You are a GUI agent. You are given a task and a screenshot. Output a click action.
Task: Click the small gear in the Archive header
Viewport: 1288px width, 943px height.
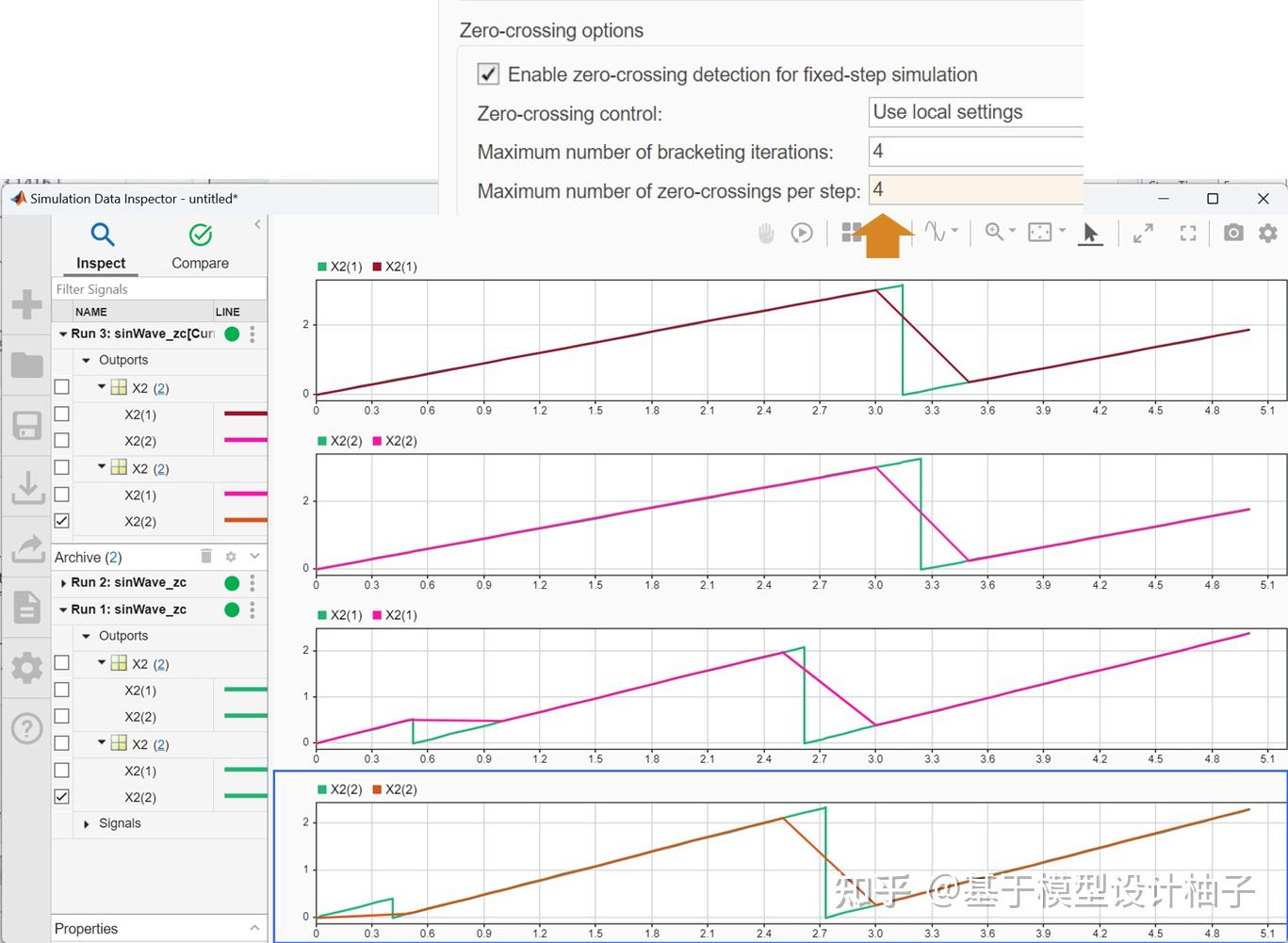pyautogui.click(x=230, y=557)
